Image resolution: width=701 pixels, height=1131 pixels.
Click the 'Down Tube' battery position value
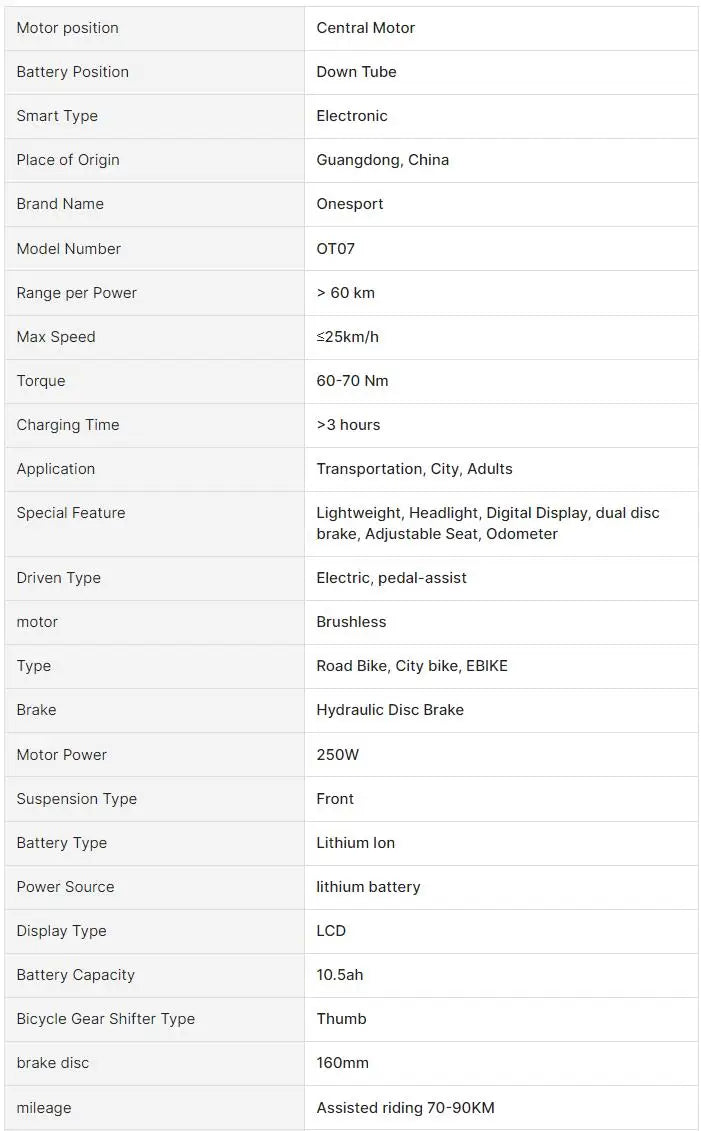tap(356, 72)
